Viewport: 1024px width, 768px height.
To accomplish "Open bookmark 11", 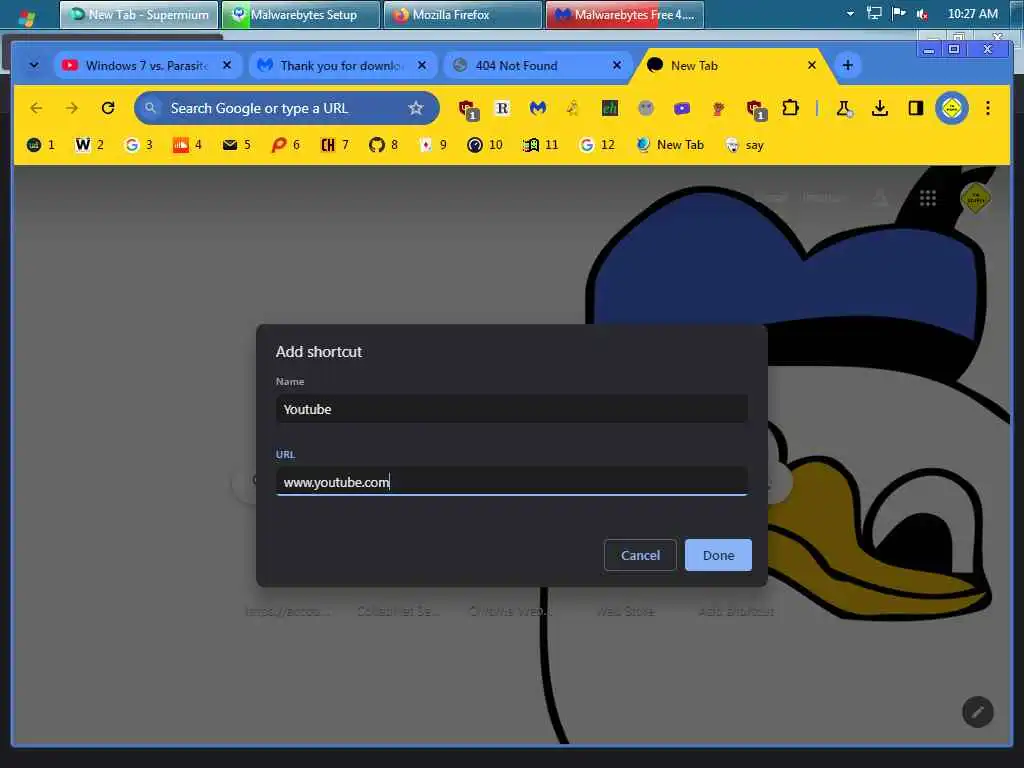I will [541, 145].
